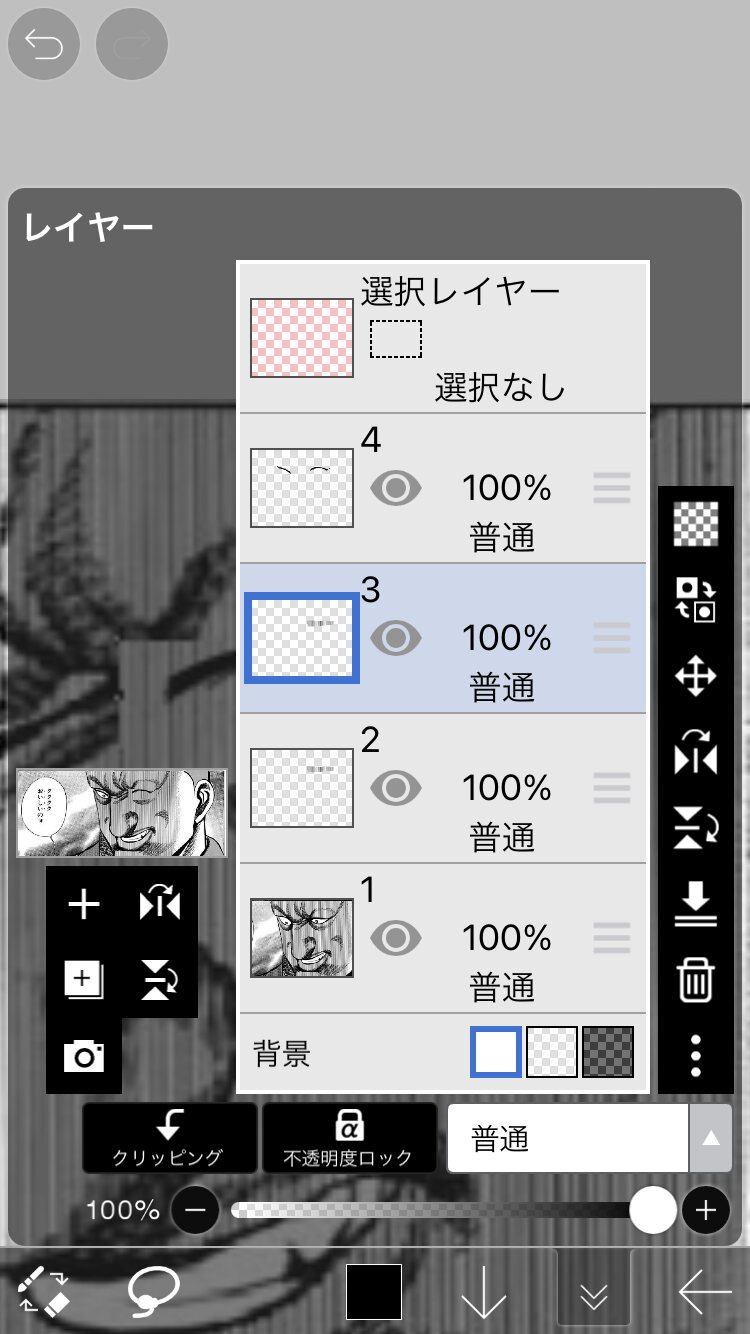Toggle visibility of layer 2
Screen dimensions: 750x1334
point(396,788)
